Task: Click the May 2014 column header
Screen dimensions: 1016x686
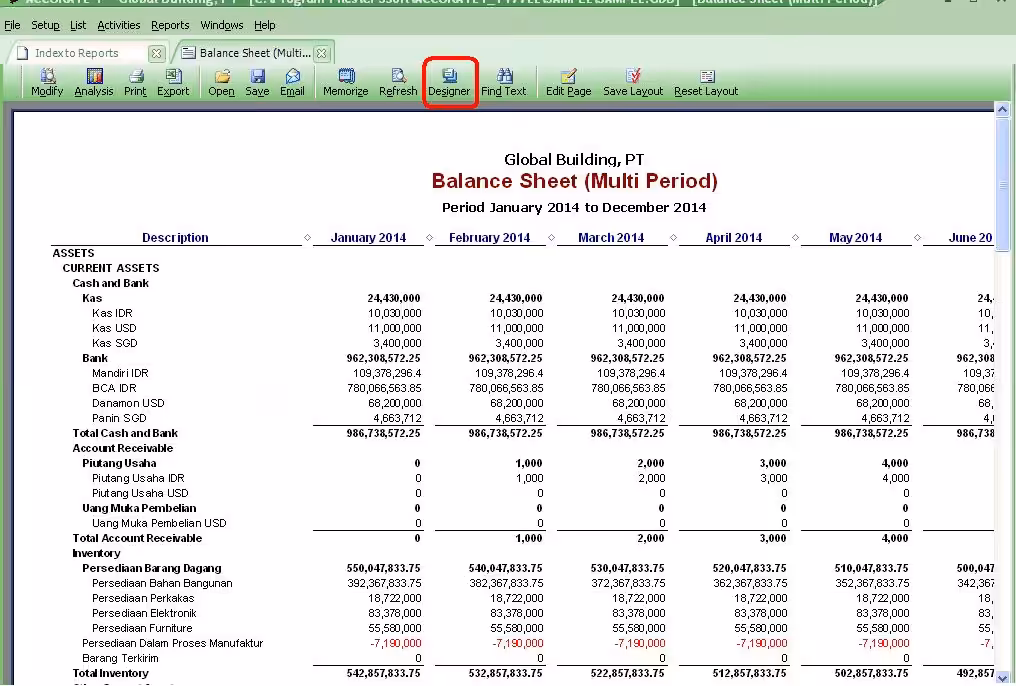Action: tap(855, 238)
